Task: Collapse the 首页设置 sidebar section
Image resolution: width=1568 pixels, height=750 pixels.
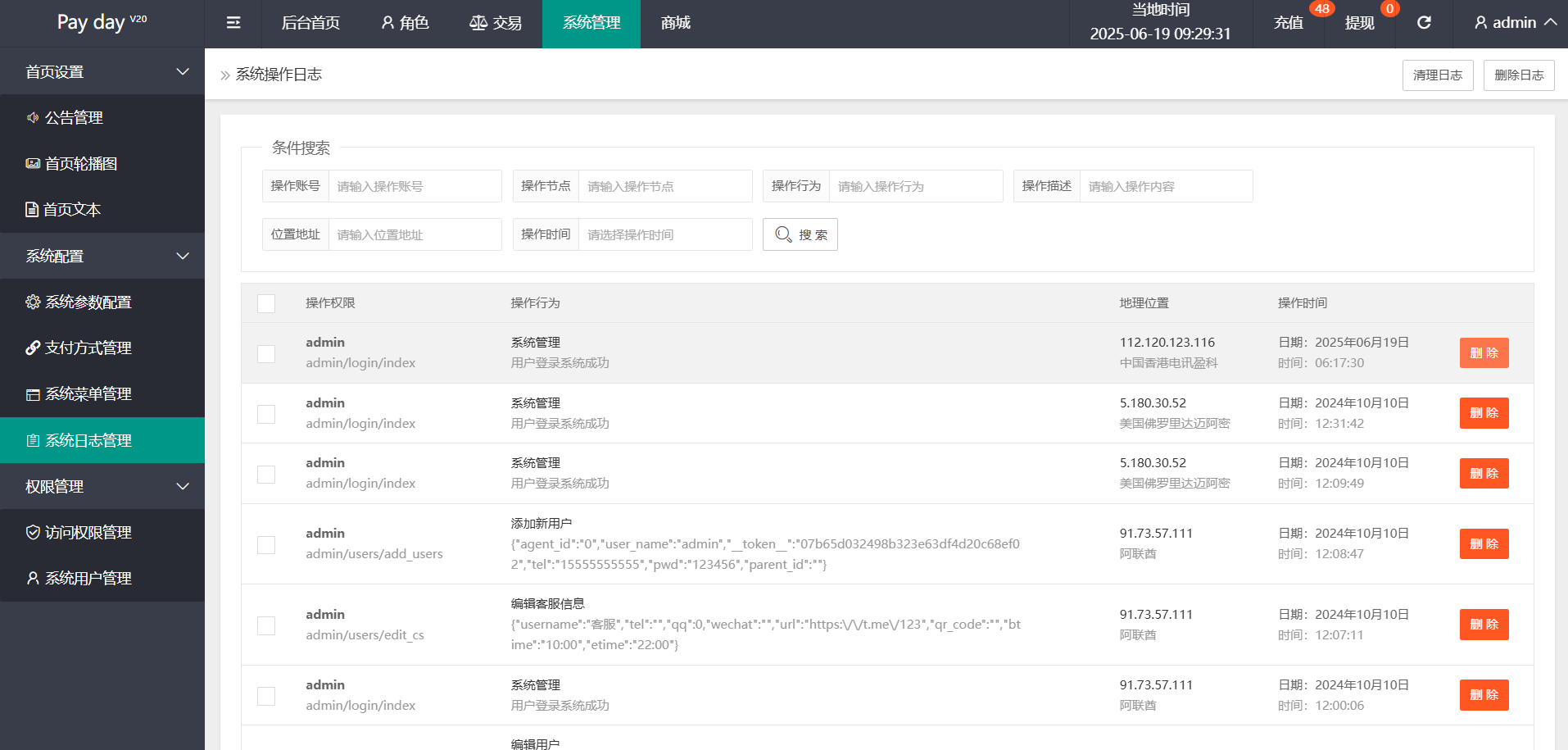Action: click(102, 72)
